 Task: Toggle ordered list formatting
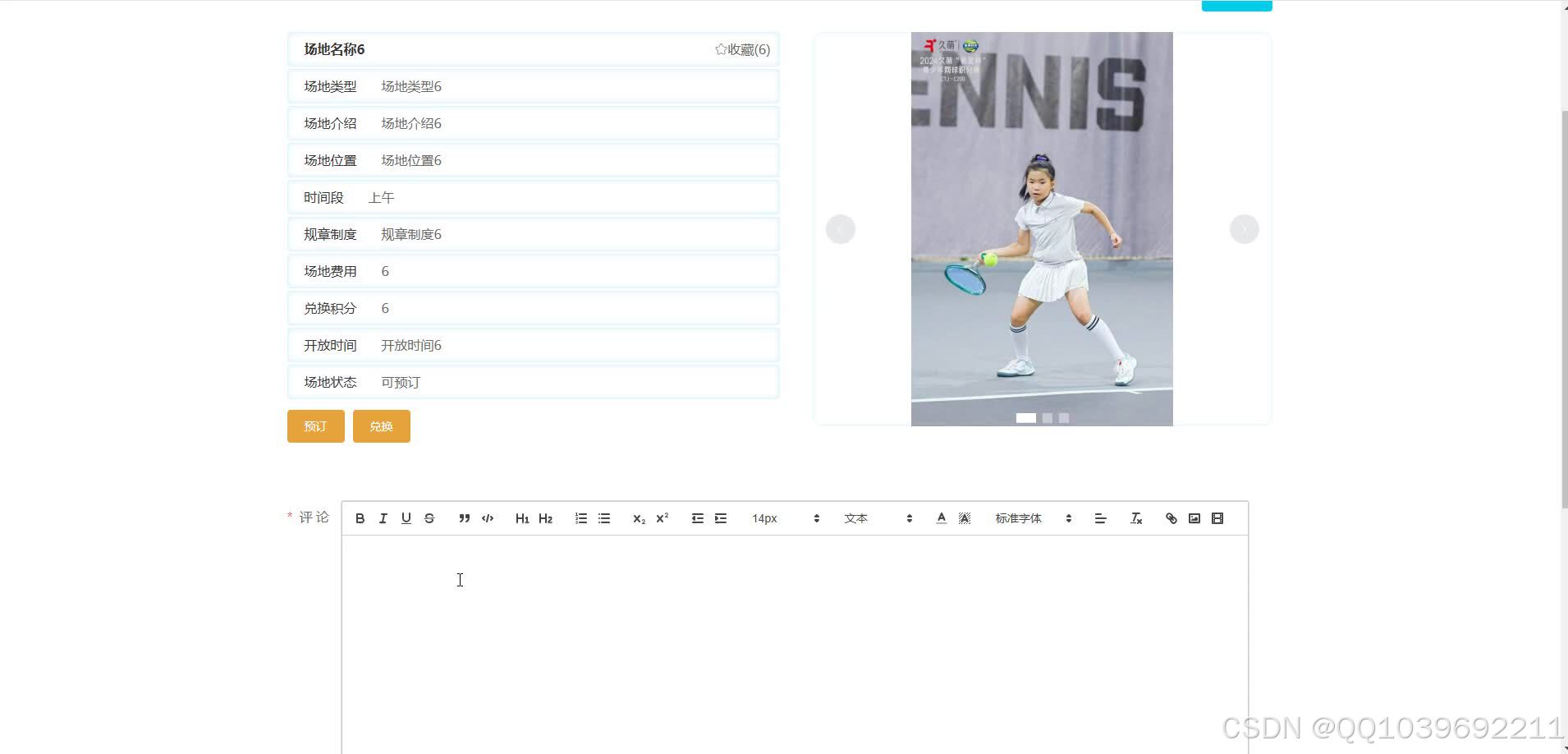581,518
